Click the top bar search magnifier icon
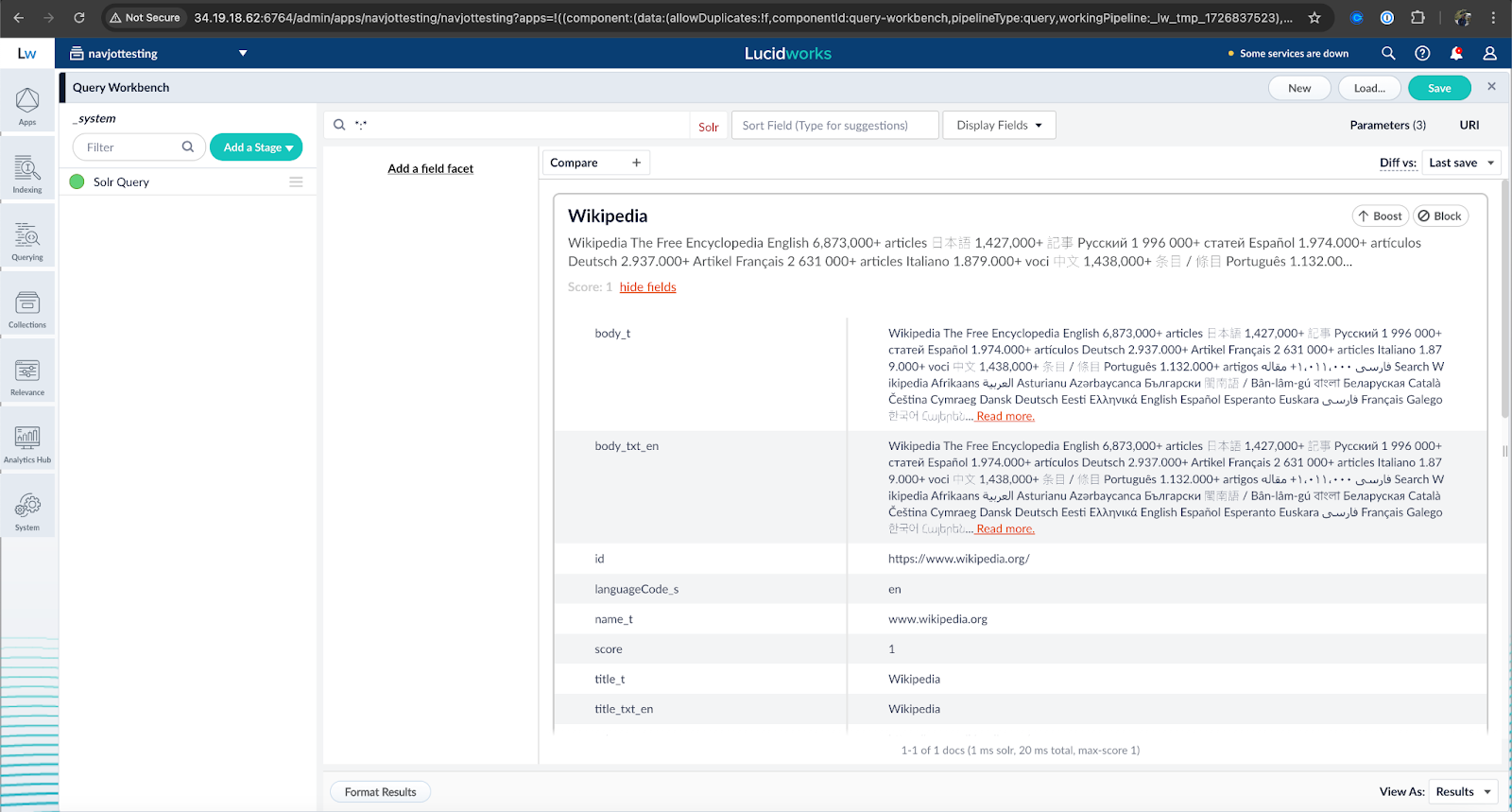The width and height of the screenshot is (1512, 812). pos(1388,54)
